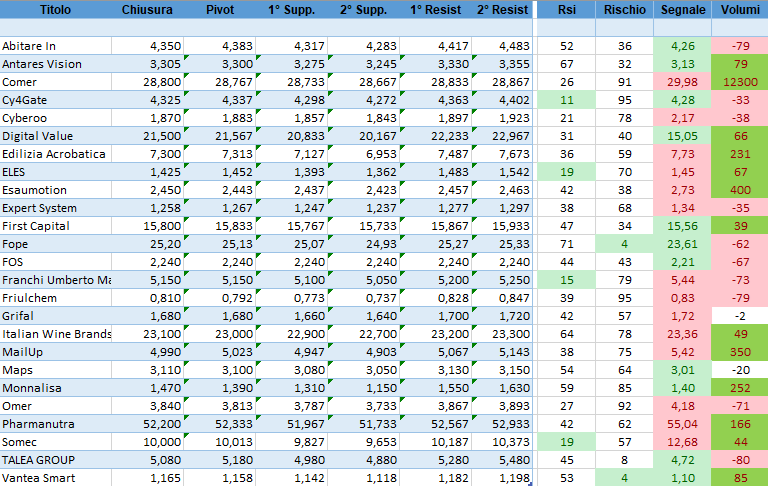
Task: Click Franchi Umberto's Rsi value 15
Action: tap(567, 280)
